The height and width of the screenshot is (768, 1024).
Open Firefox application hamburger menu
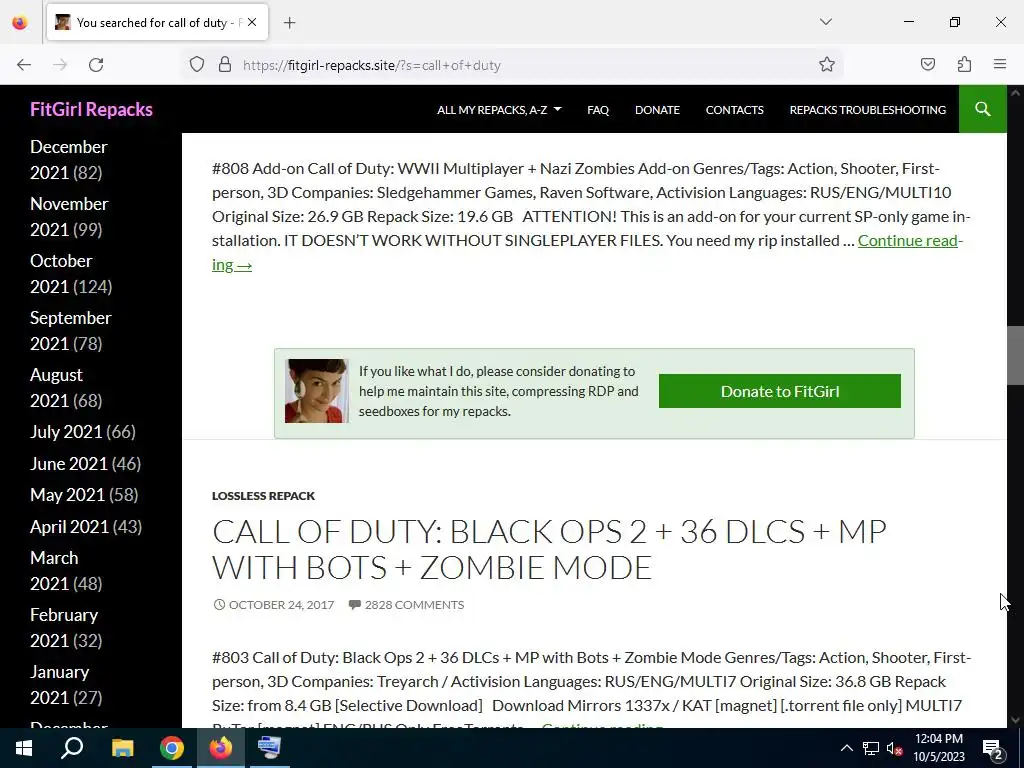click(x=1000, y=65)
